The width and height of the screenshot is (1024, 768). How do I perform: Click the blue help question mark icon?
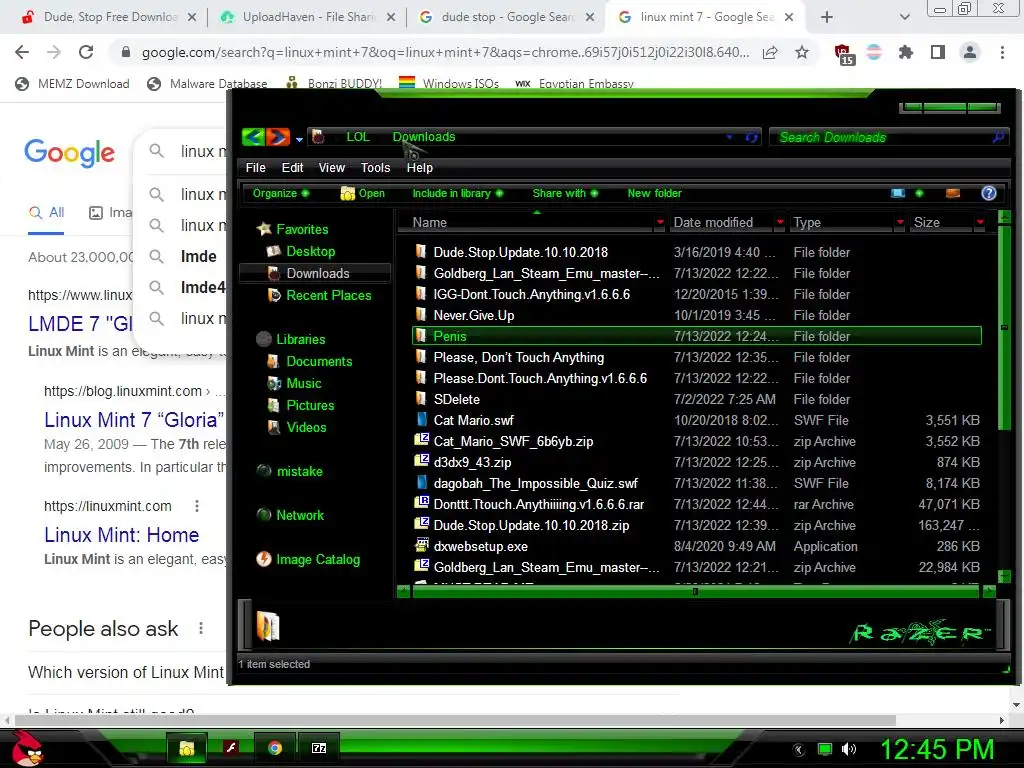click(x=989, y=193)
